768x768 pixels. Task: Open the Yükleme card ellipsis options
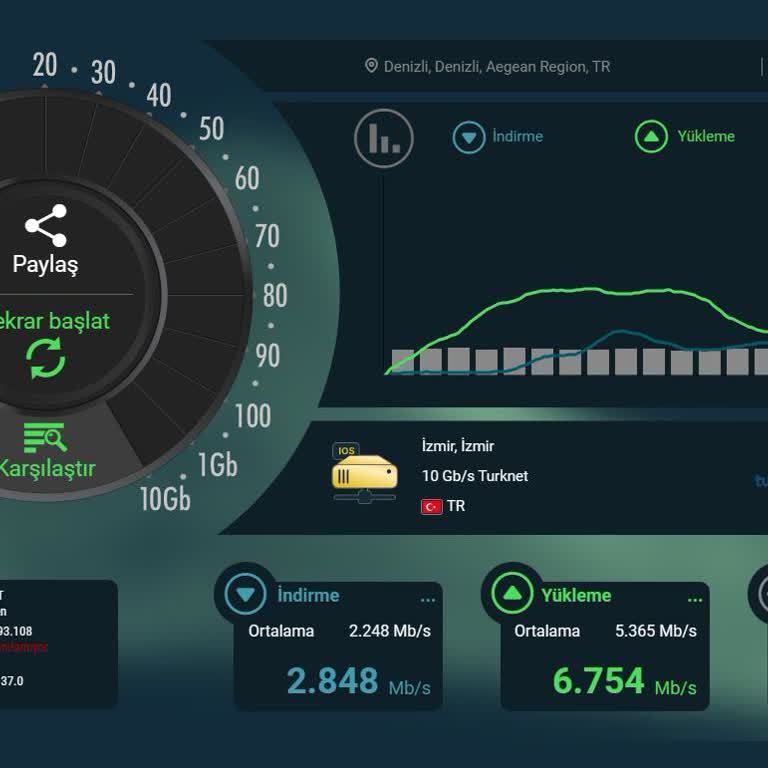click(695, 600)
